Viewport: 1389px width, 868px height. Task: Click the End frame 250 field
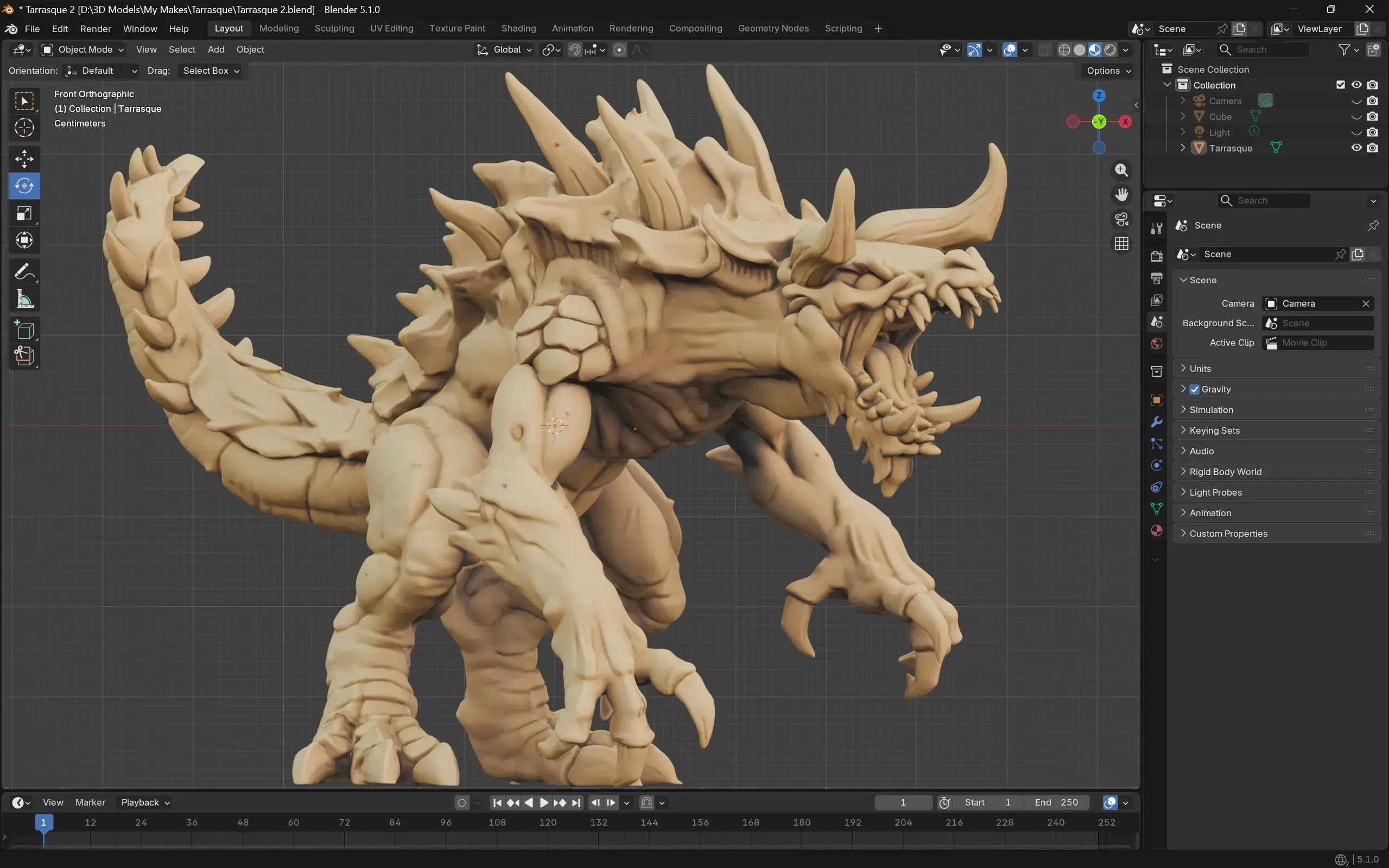1057,802
